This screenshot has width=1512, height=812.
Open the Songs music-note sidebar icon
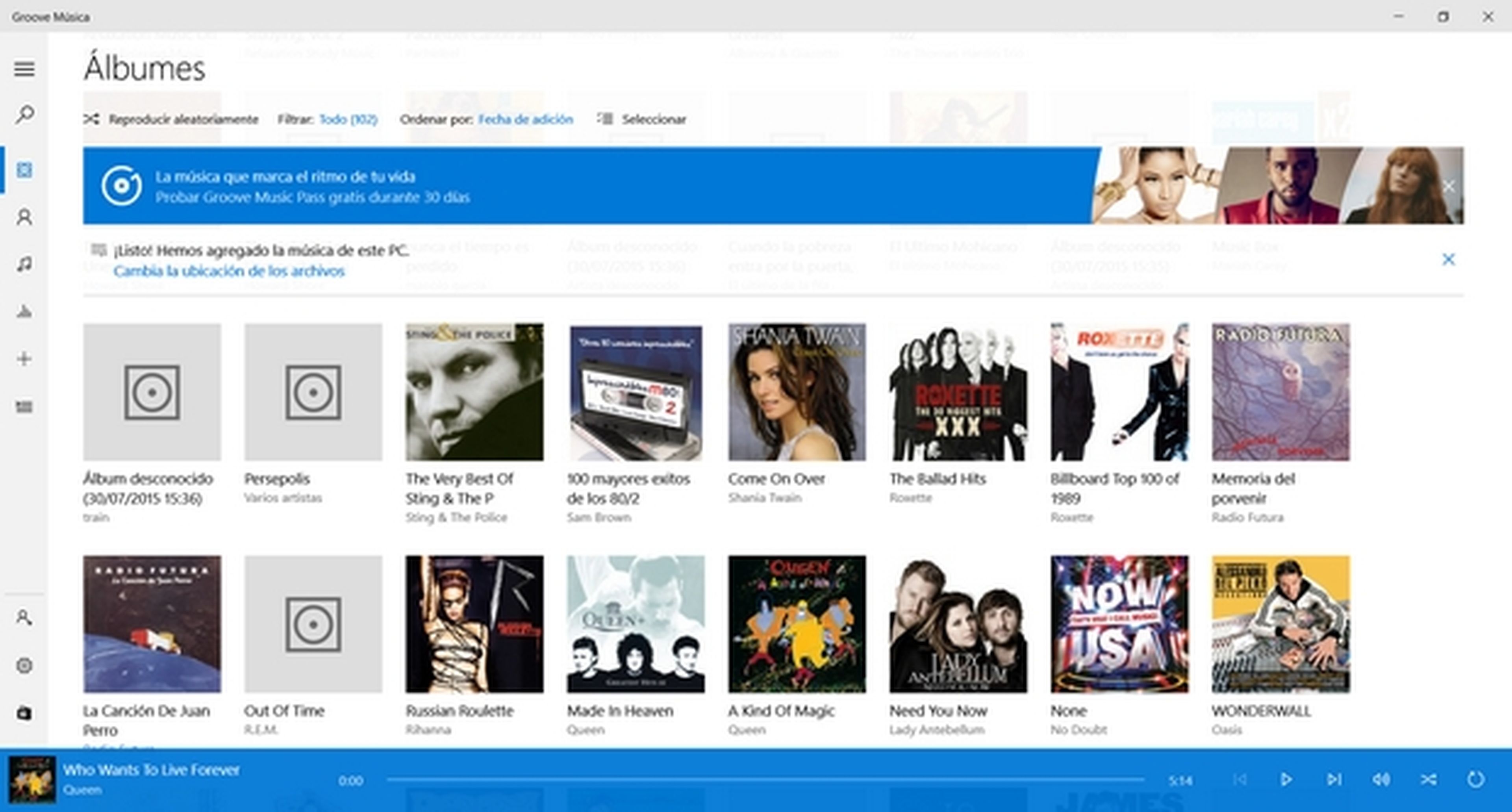pos(24,264)
